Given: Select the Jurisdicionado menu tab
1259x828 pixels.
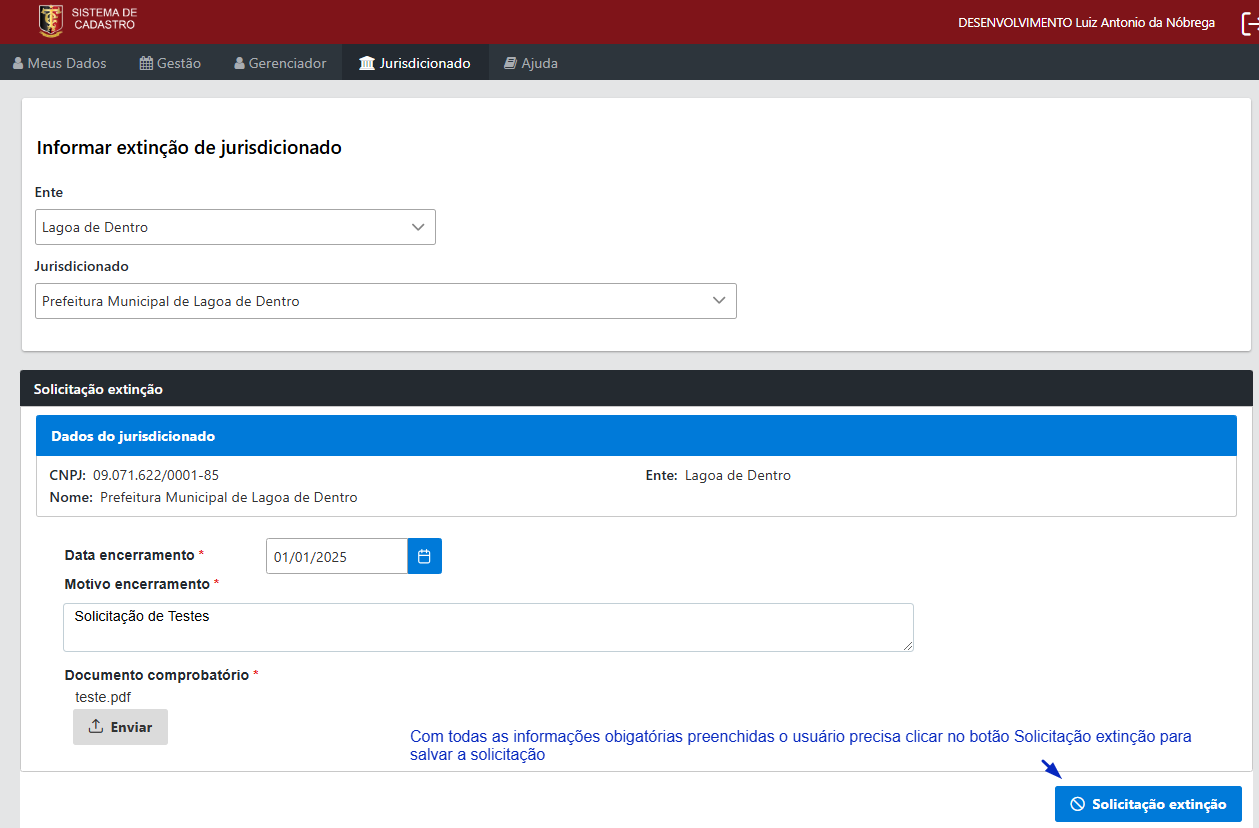Looking at the screenshot, I should click(415, 63).
